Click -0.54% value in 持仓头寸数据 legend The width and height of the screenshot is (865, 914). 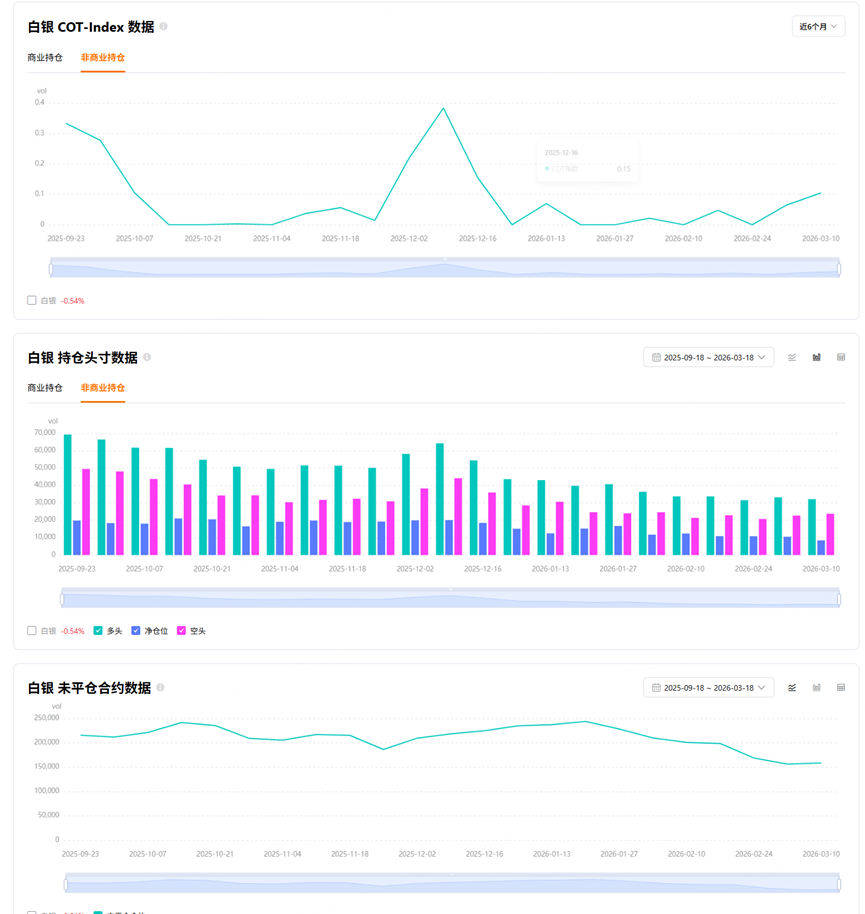click(73, 631)
